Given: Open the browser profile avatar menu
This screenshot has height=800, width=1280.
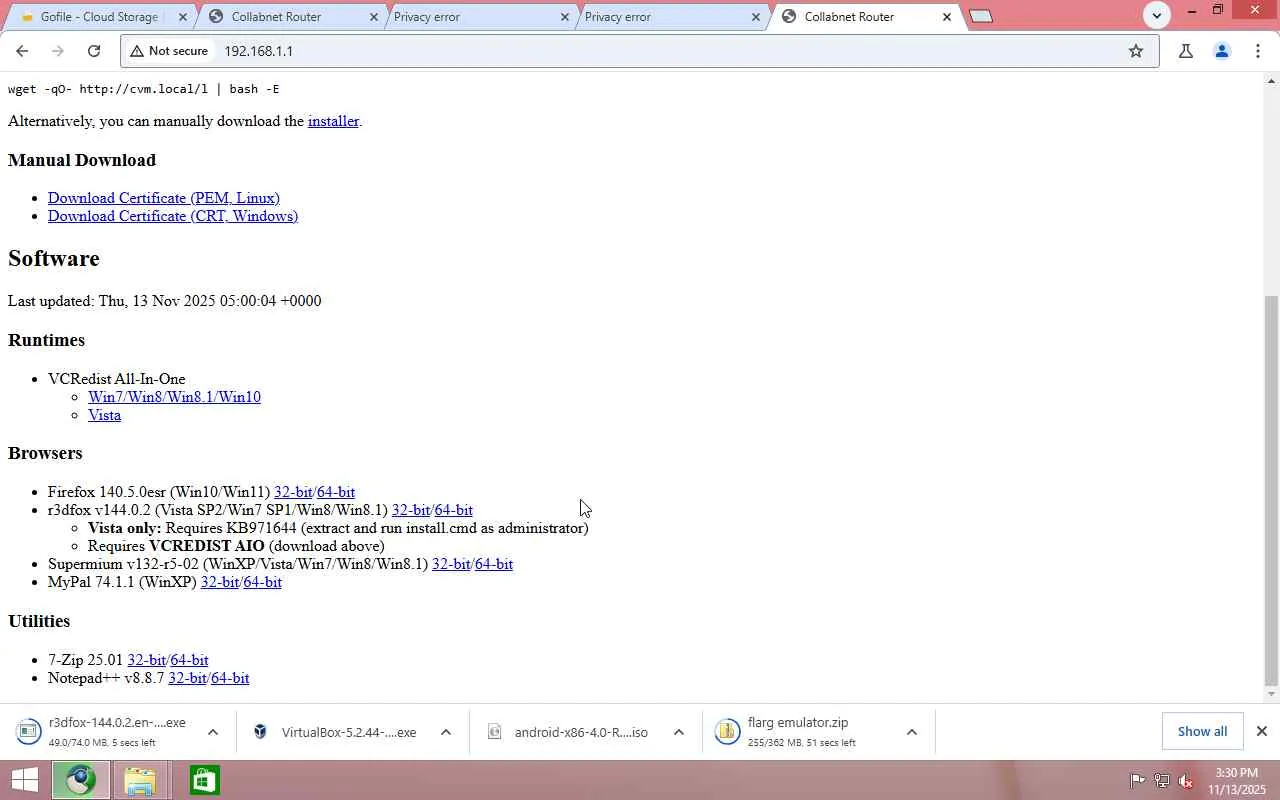Looking at the screenshot, I should (1221, 51).
